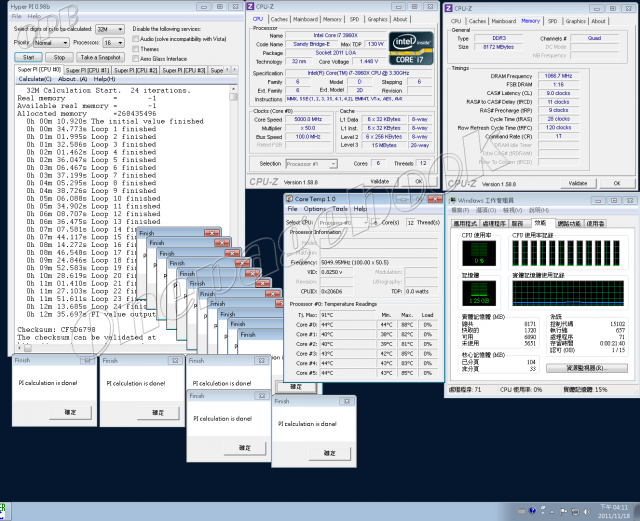Viewport: 640px width, 521px height.
Task: Click Take a Snapshot in Hyper PI
Action: pyautogui.click(x=100, y=57)
